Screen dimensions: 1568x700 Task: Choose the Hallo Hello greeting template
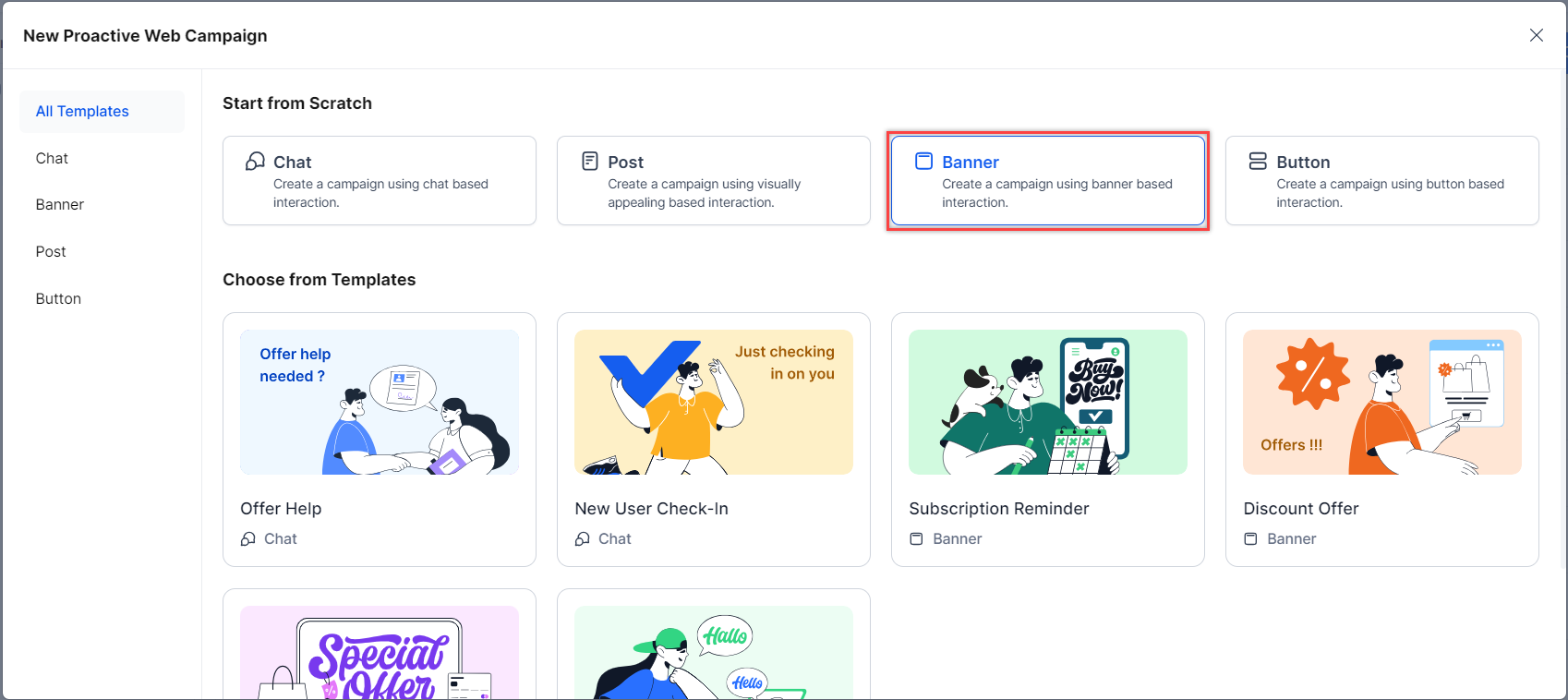point(714,652)
